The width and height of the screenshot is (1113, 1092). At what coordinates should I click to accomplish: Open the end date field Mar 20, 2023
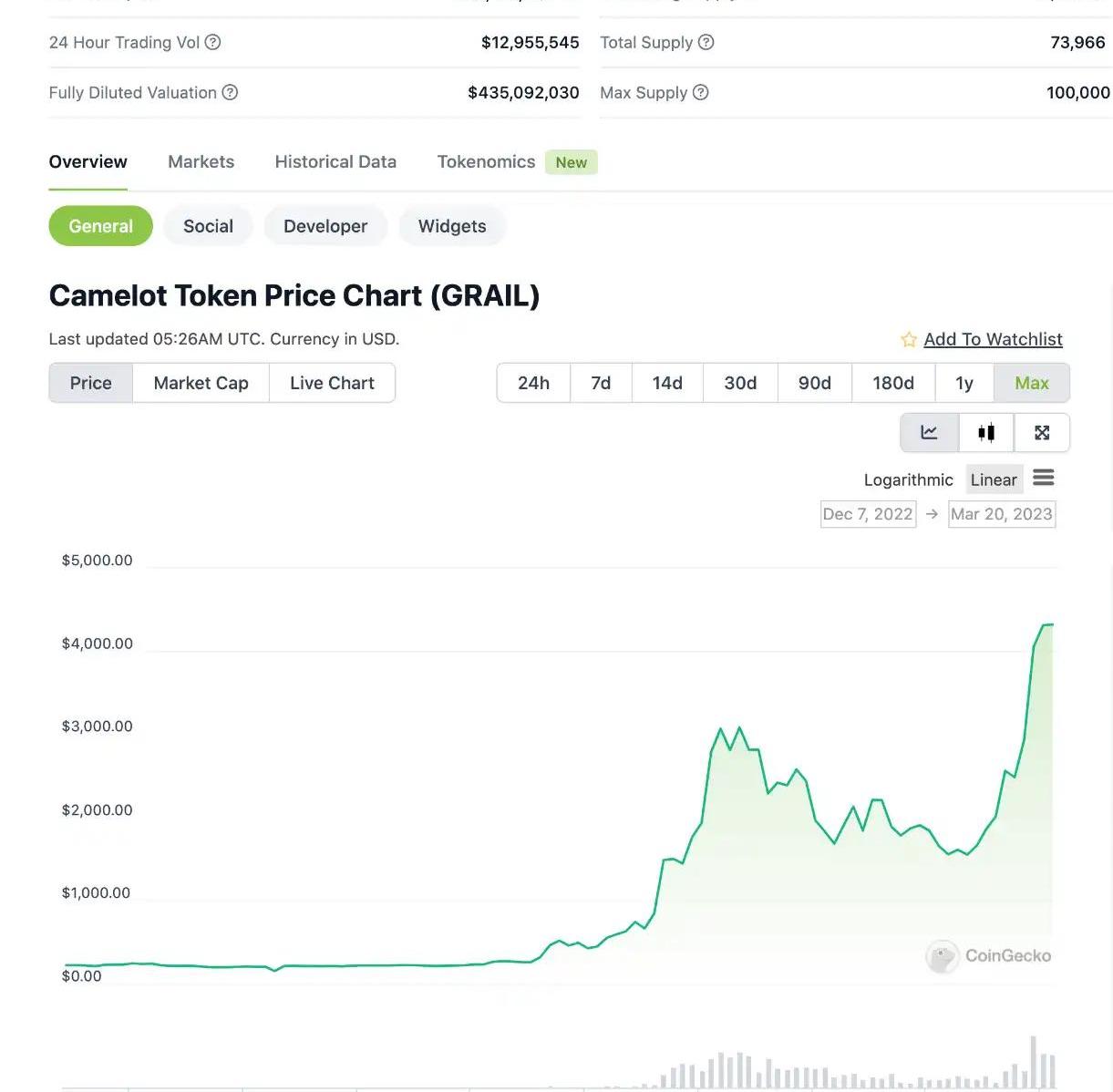(1001, 514)
